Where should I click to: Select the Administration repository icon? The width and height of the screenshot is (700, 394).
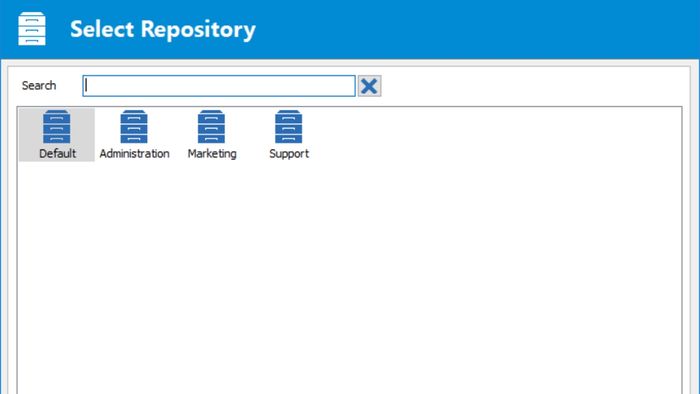click(x=134, y=127)
